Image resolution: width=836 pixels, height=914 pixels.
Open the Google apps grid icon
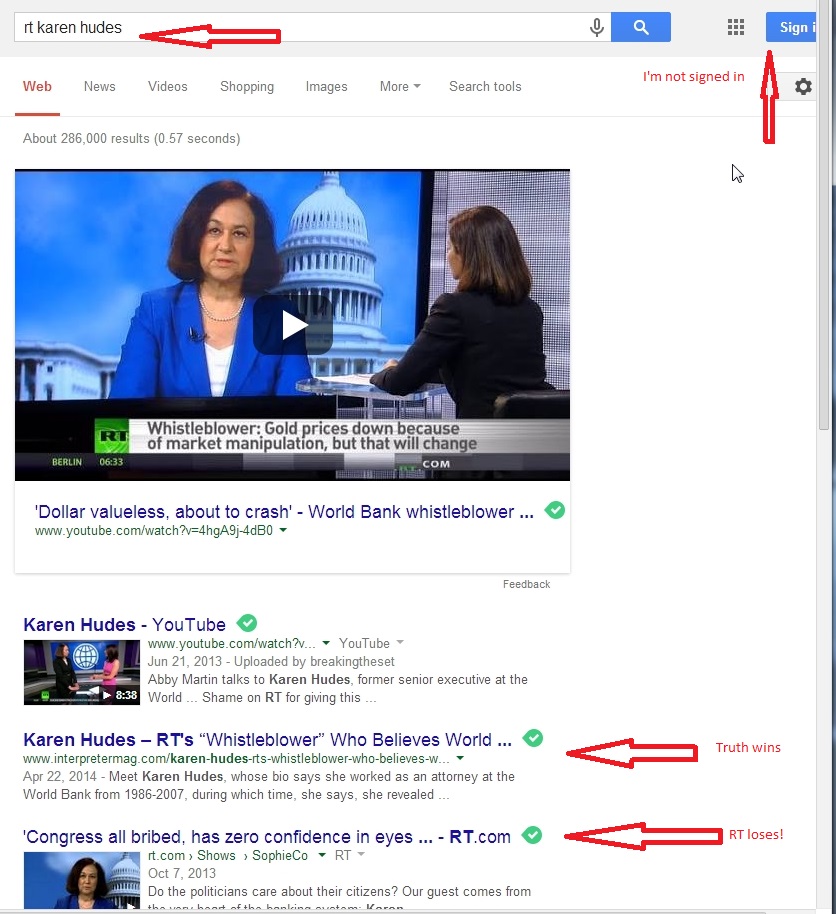pyautogui.click(x=736, y=28)
